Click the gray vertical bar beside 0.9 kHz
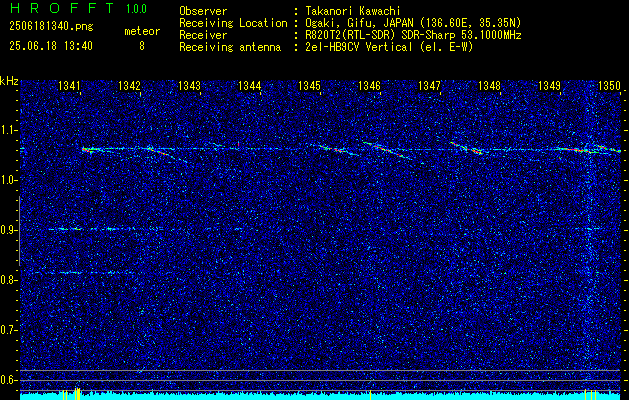629x400 pixels. pos(19,231)
